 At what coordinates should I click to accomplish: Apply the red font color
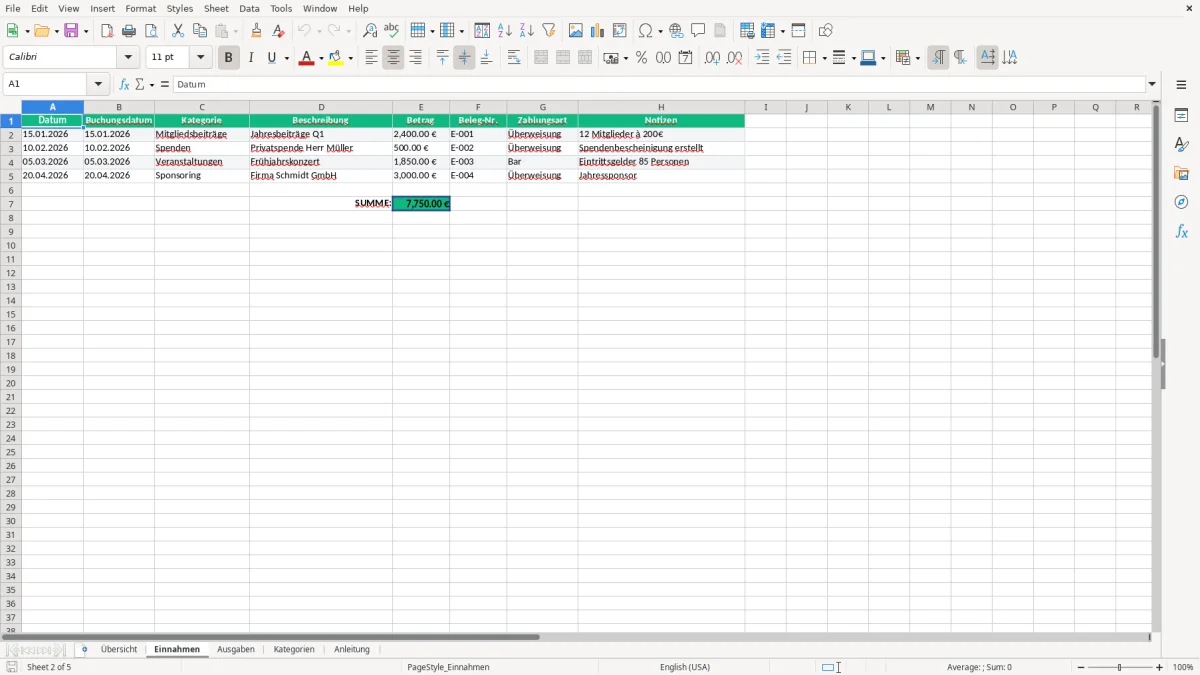306,58
